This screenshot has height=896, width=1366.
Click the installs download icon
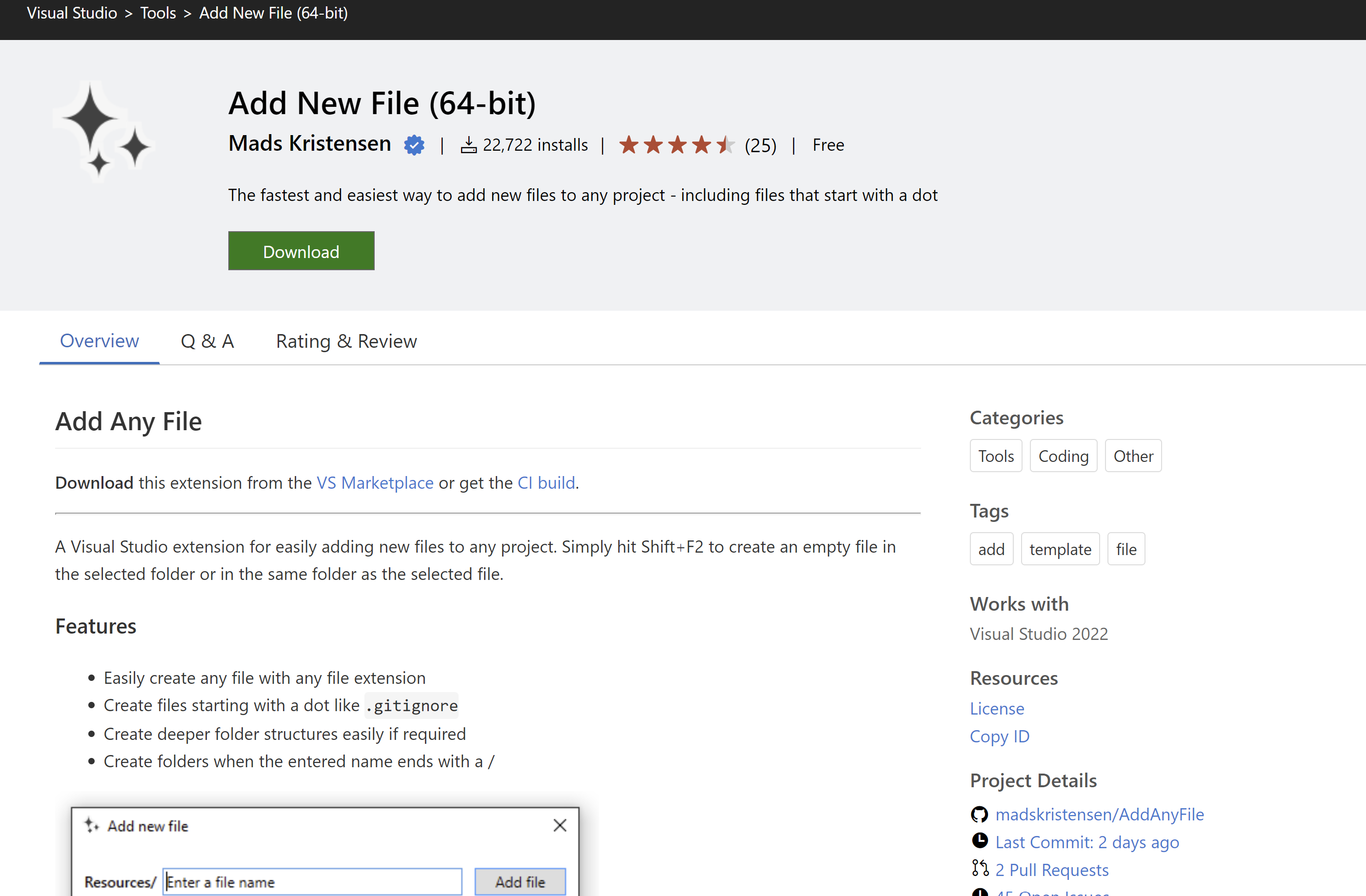468,145
